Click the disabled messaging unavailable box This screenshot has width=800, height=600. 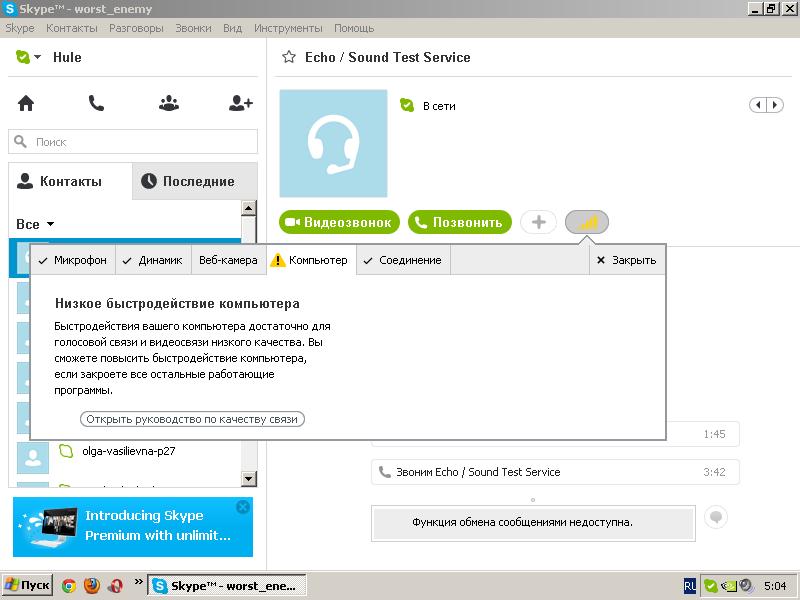click(x=533, y=522)
